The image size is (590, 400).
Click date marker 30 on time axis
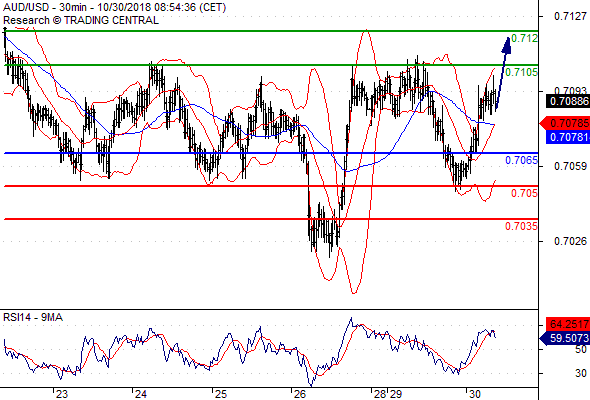point(474,394)
